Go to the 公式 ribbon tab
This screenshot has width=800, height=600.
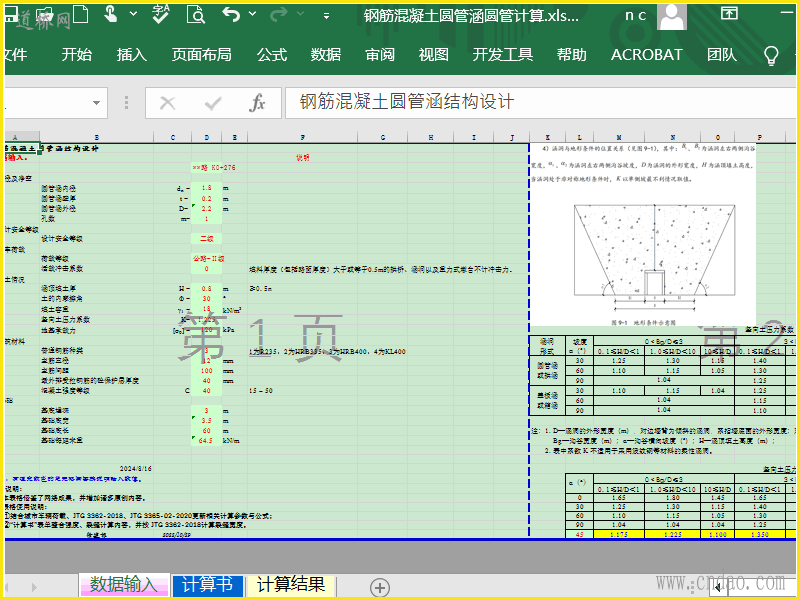point(272,55)
